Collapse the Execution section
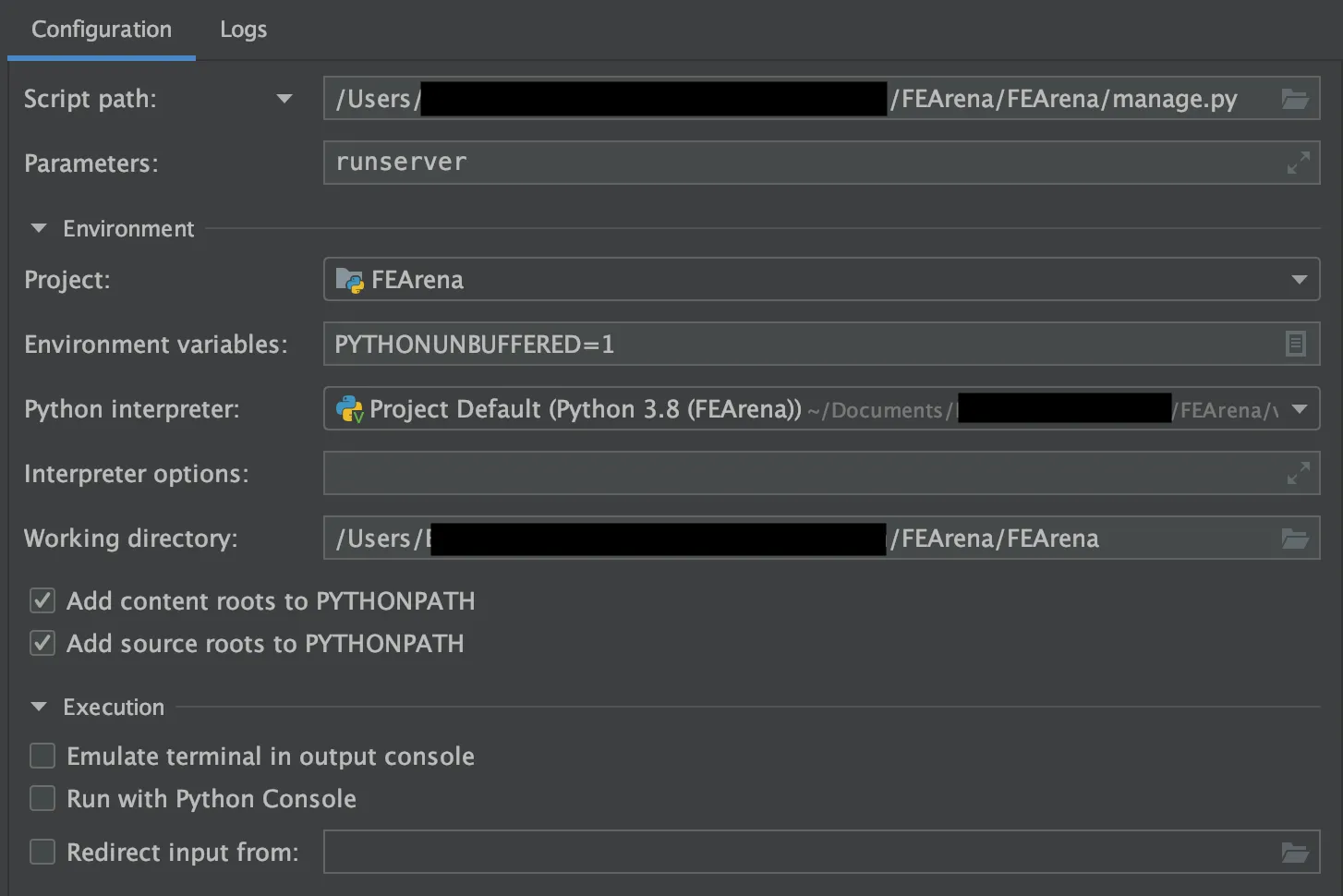This screenshot has width=1343, height=896. [x=39, y=707]
